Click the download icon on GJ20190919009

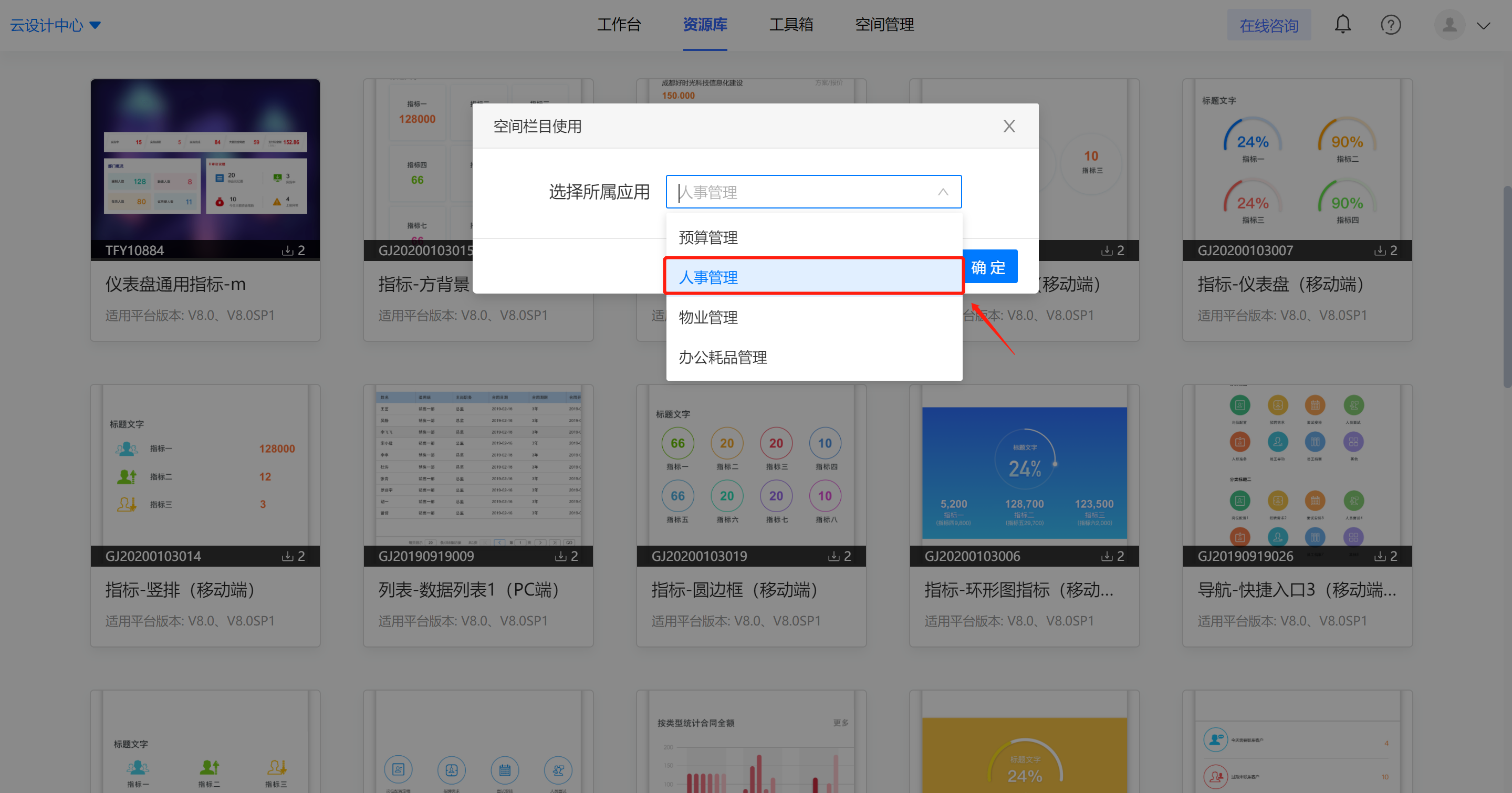tap(560, 556)
